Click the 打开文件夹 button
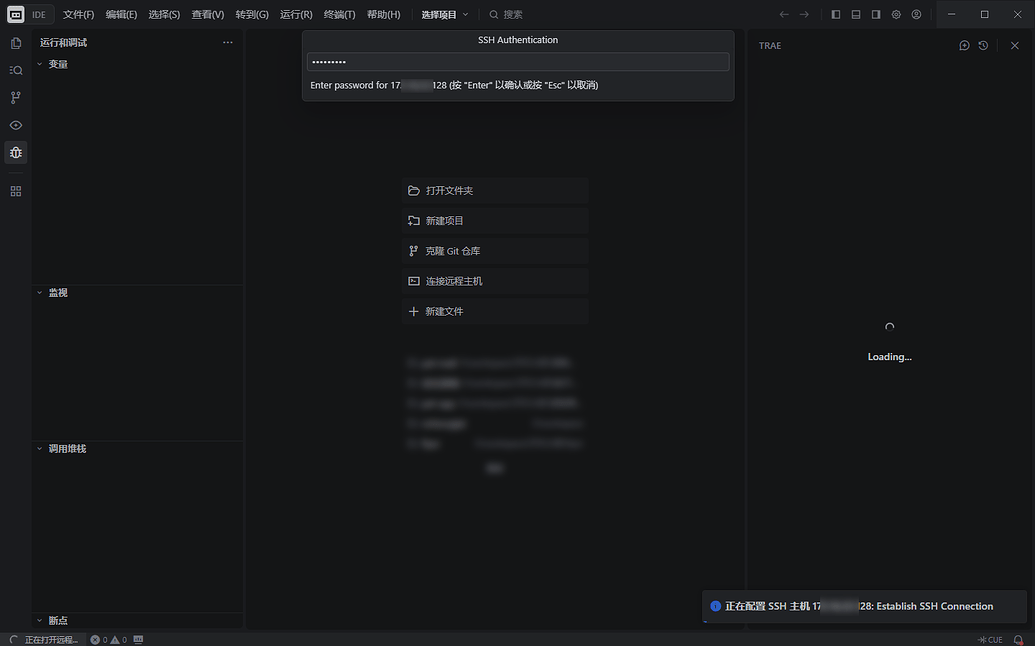This screenshot has width=1035, height=646. click(495, 191)
